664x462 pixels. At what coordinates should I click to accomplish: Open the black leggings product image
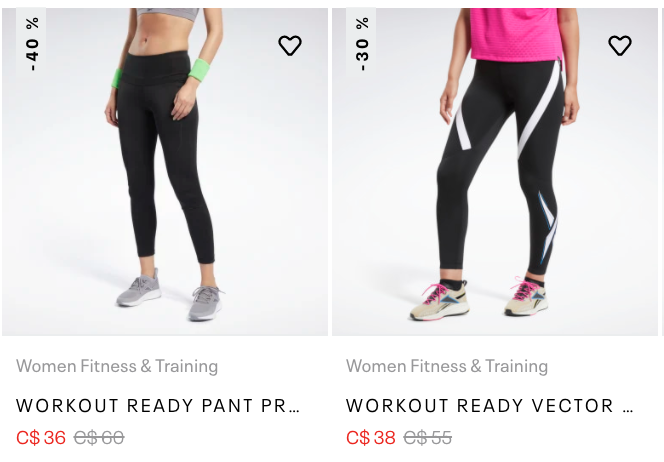point(165,172)
